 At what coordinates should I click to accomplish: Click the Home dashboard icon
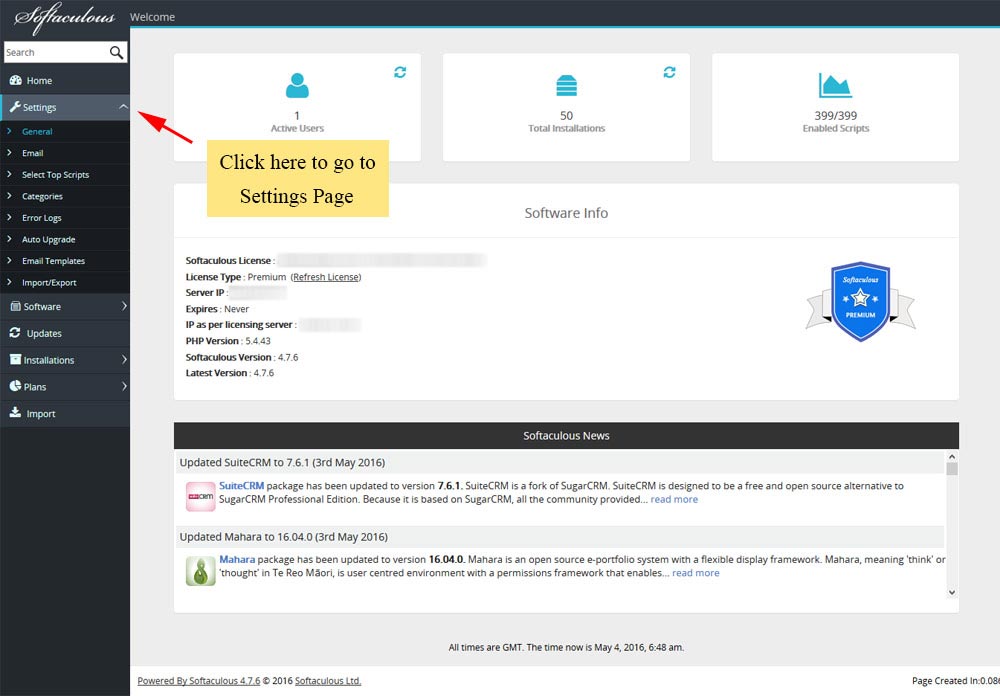(15, 80)
